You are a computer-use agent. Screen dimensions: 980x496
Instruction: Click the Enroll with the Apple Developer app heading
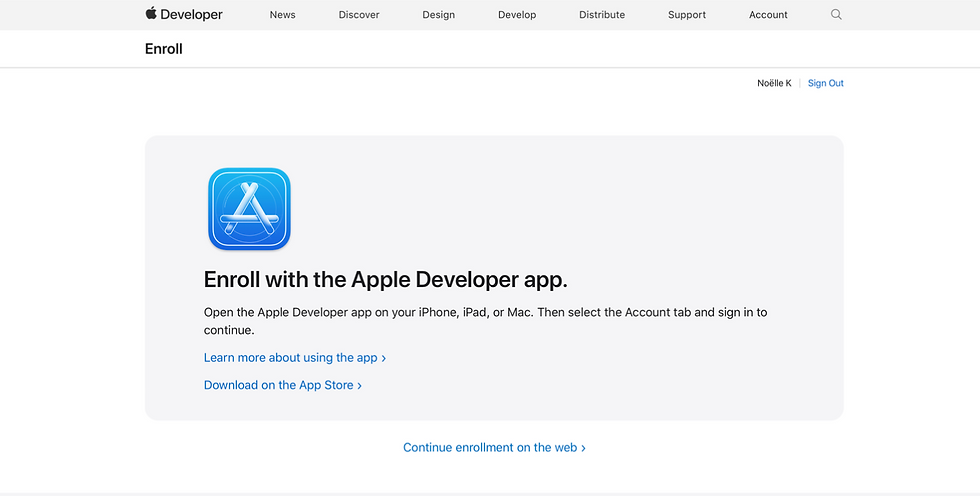coord(386,279)
